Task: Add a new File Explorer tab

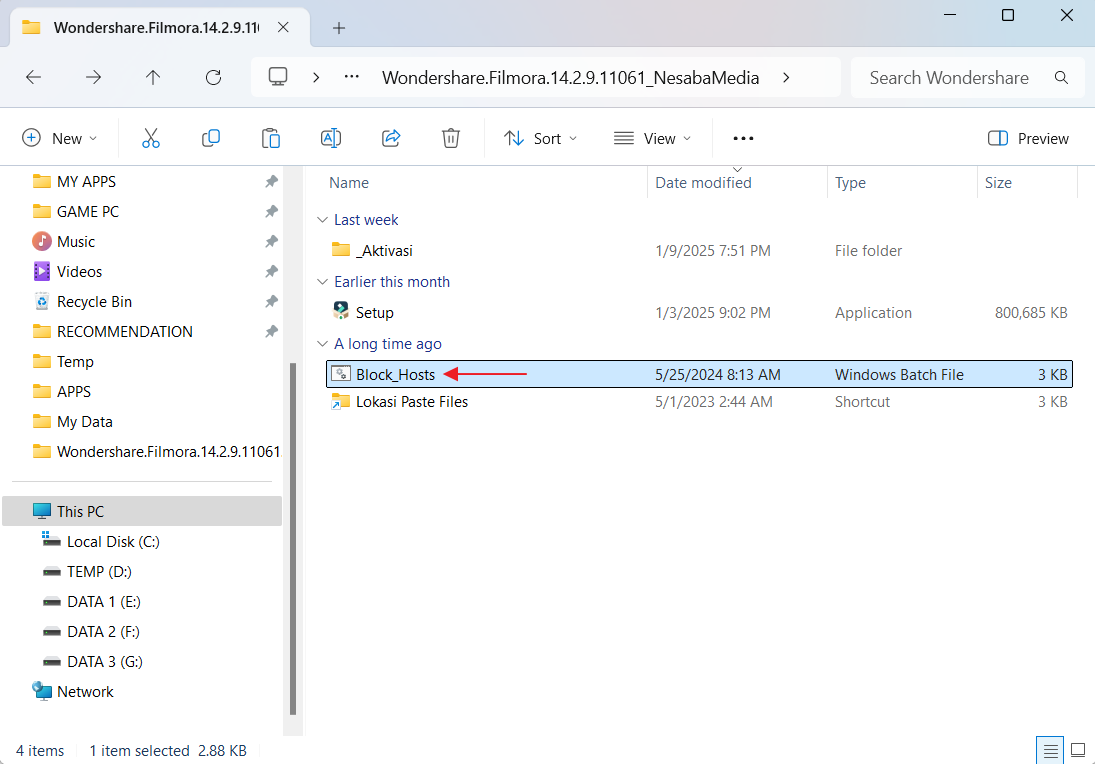Action: pos(339,28)
